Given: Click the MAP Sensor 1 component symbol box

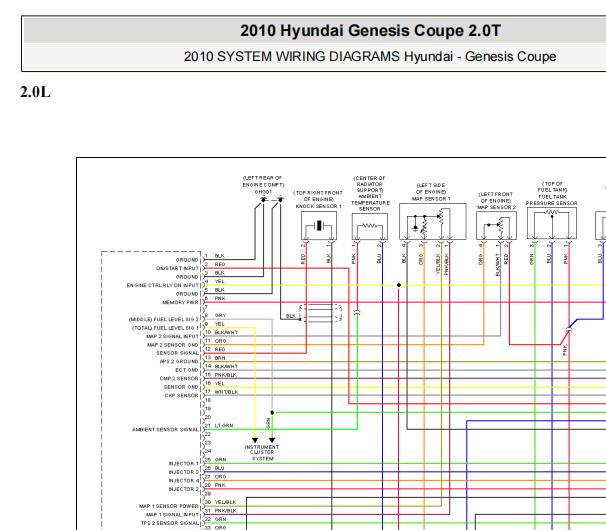Looking at the screenshot, I should click(432, 222).
